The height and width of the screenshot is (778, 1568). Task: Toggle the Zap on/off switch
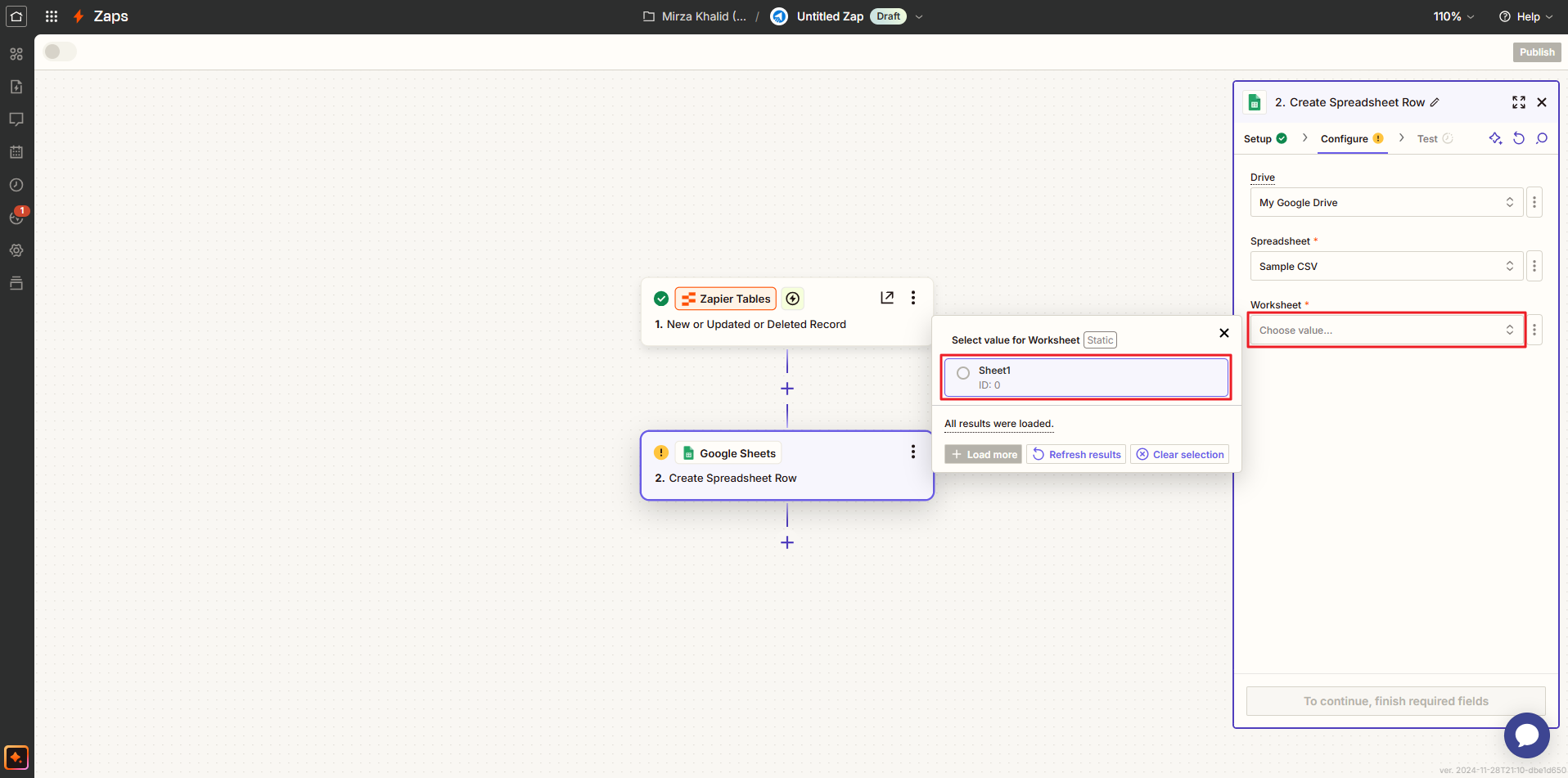[x=60, y=52]
